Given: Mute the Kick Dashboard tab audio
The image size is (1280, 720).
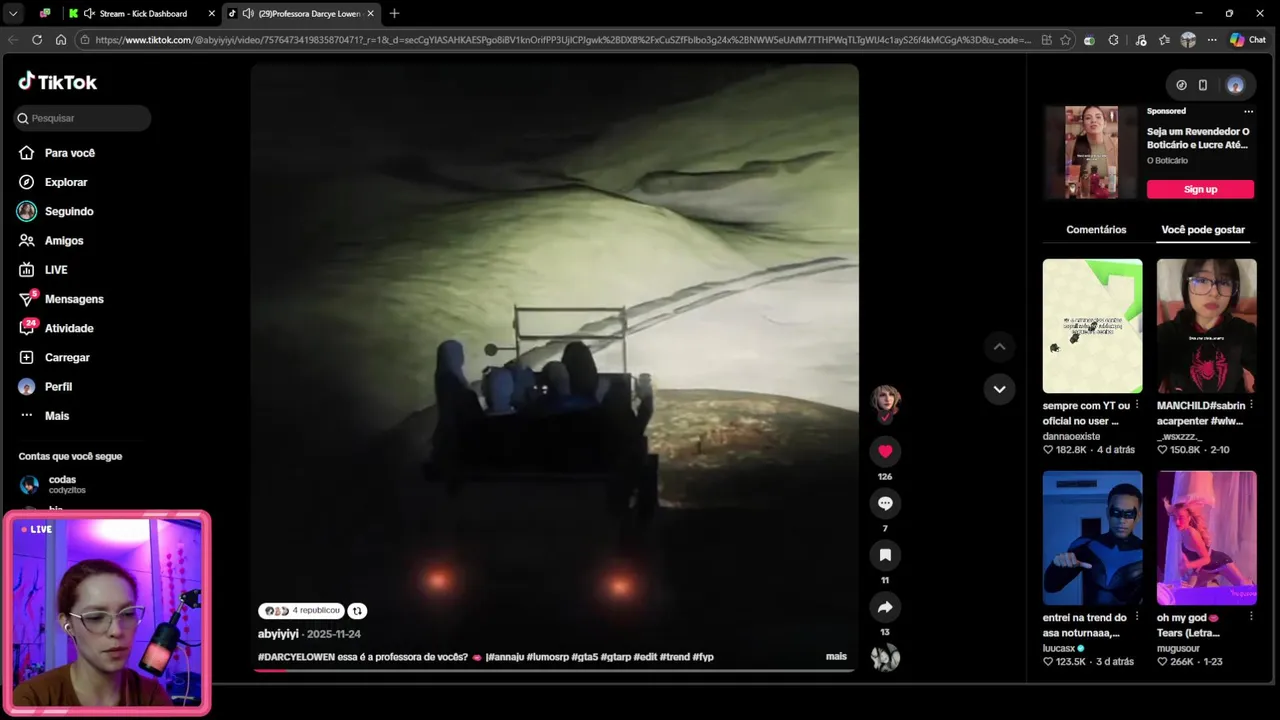Looking at the screenshot, I should (89, 13).
